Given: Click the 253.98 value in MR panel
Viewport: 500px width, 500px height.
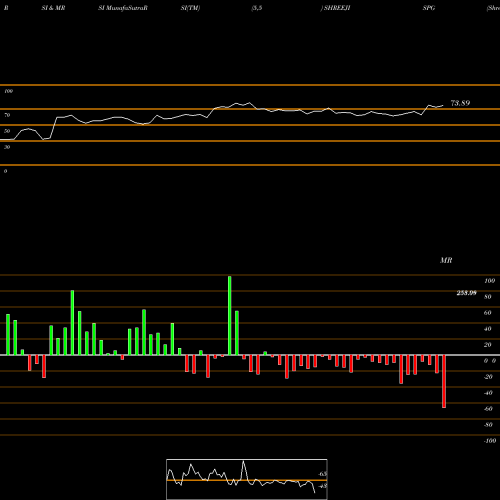Looking at the screenshot, I should point(466,293).
